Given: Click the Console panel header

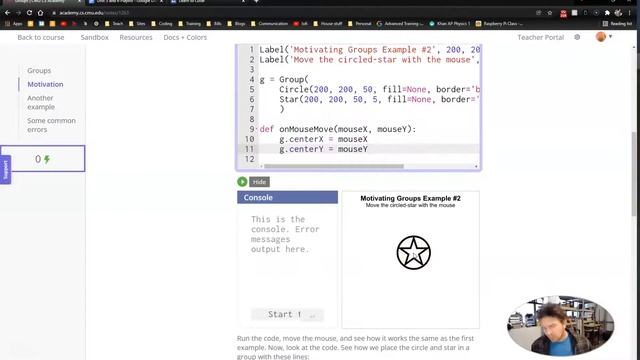Looking at the screenshot, I should (287, 197).
